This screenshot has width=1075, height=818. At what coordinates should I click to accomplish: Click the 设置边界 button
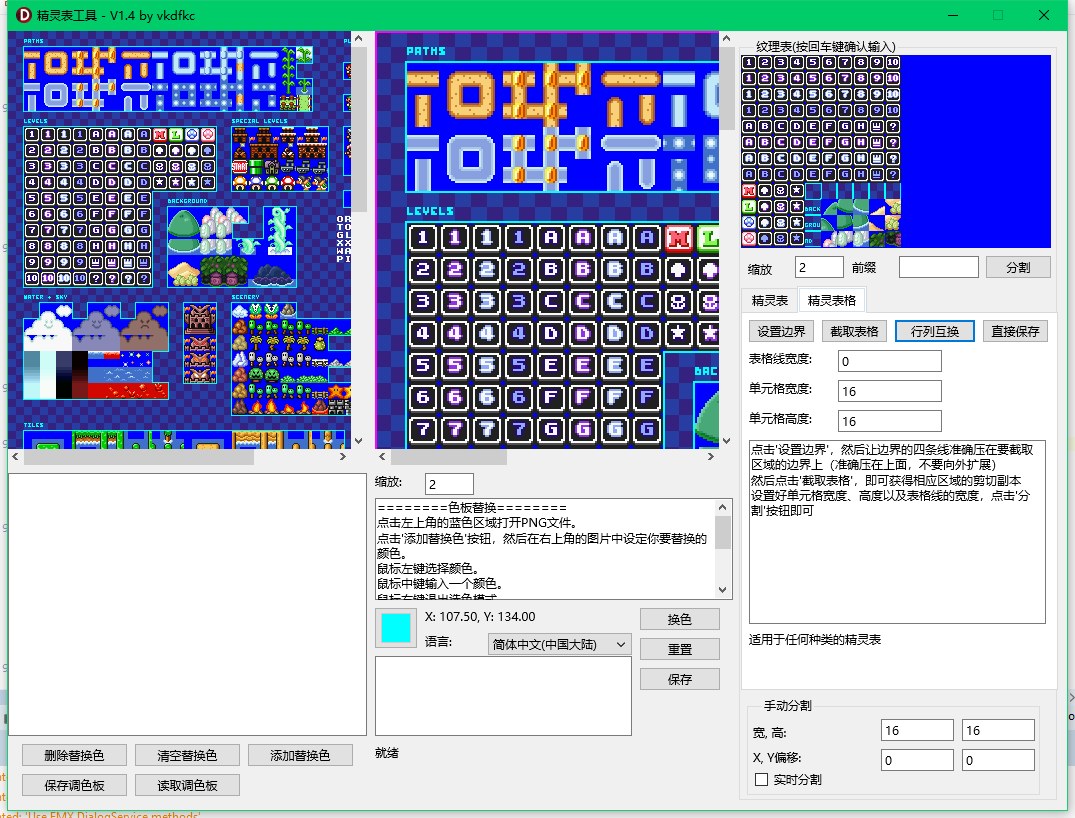781,331
